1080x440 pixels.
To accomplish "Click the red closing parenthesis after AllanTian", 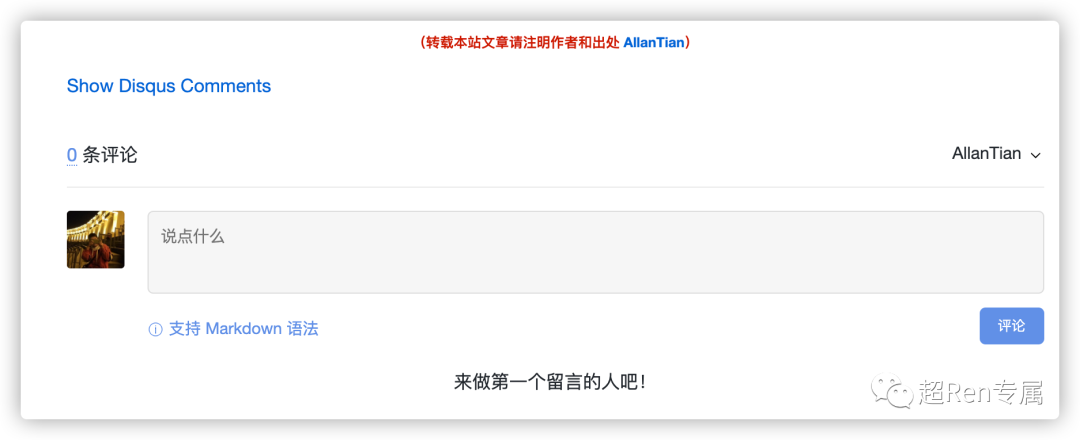I will (688, 43).
